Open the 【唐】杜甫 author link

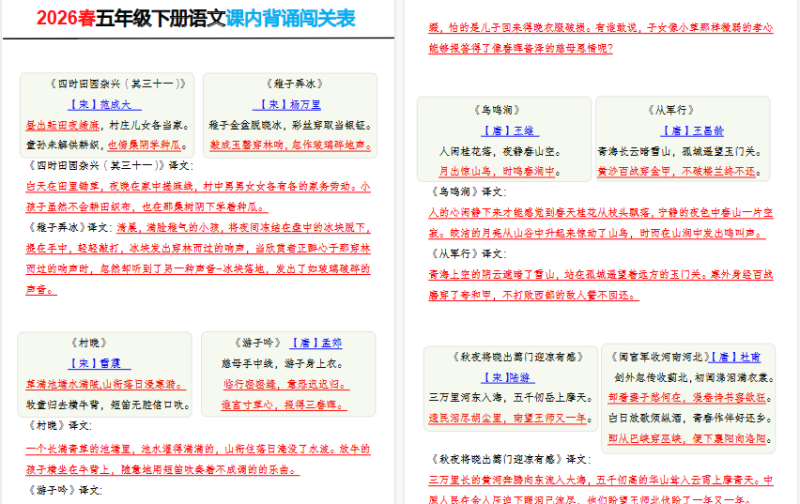(735, 357)
